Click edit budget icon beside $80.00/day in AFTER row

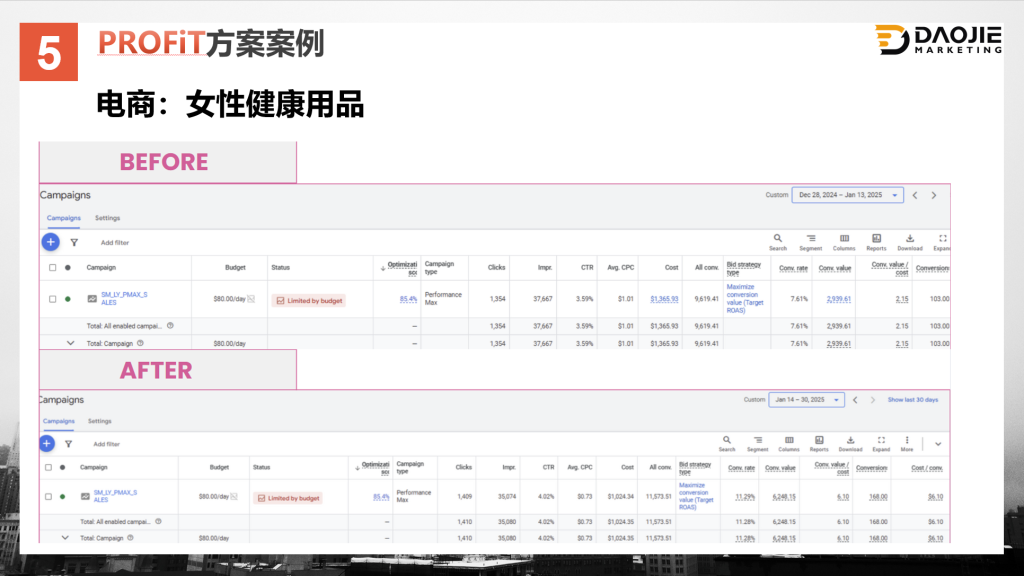234,496
